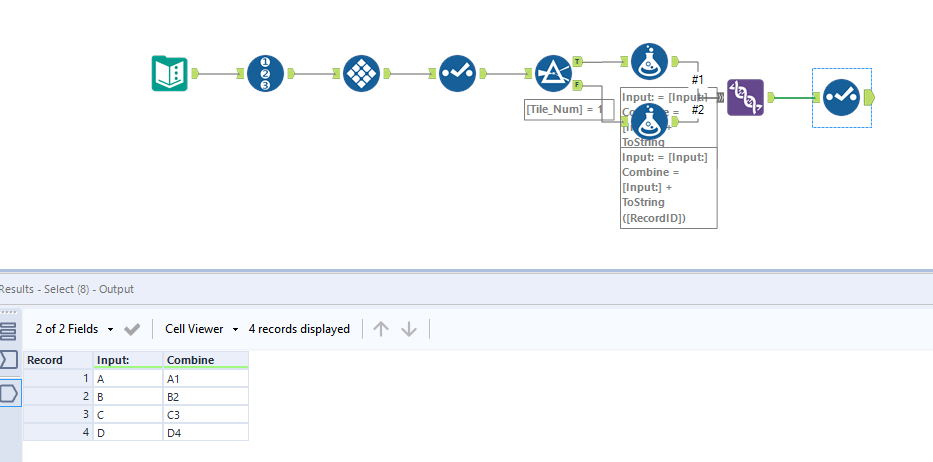The height and width of the screenshot is (462, 933).
Task: Click the Union tool's output anchor
Action: [771, 98]
